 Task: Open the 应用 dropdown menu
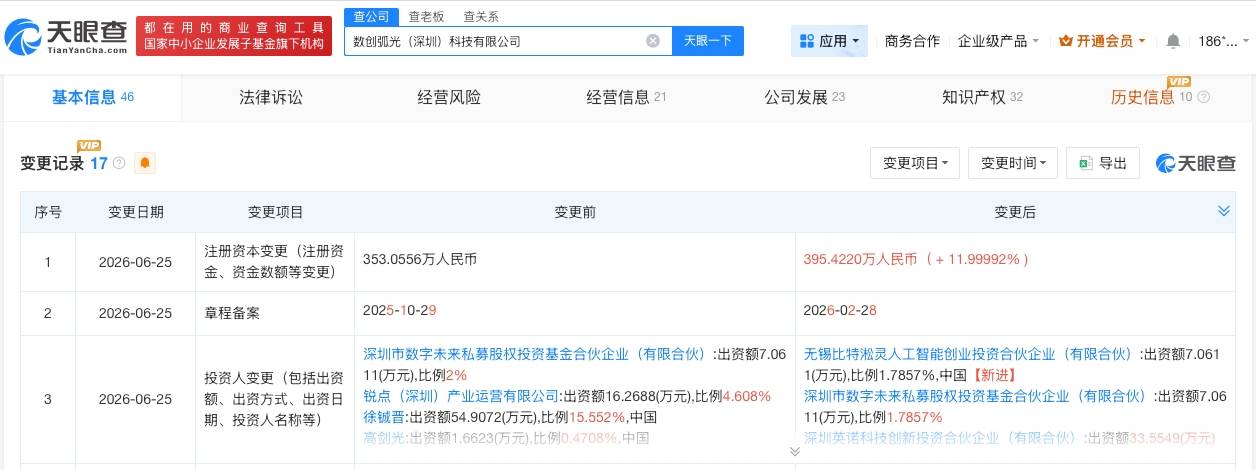point(829,41)
